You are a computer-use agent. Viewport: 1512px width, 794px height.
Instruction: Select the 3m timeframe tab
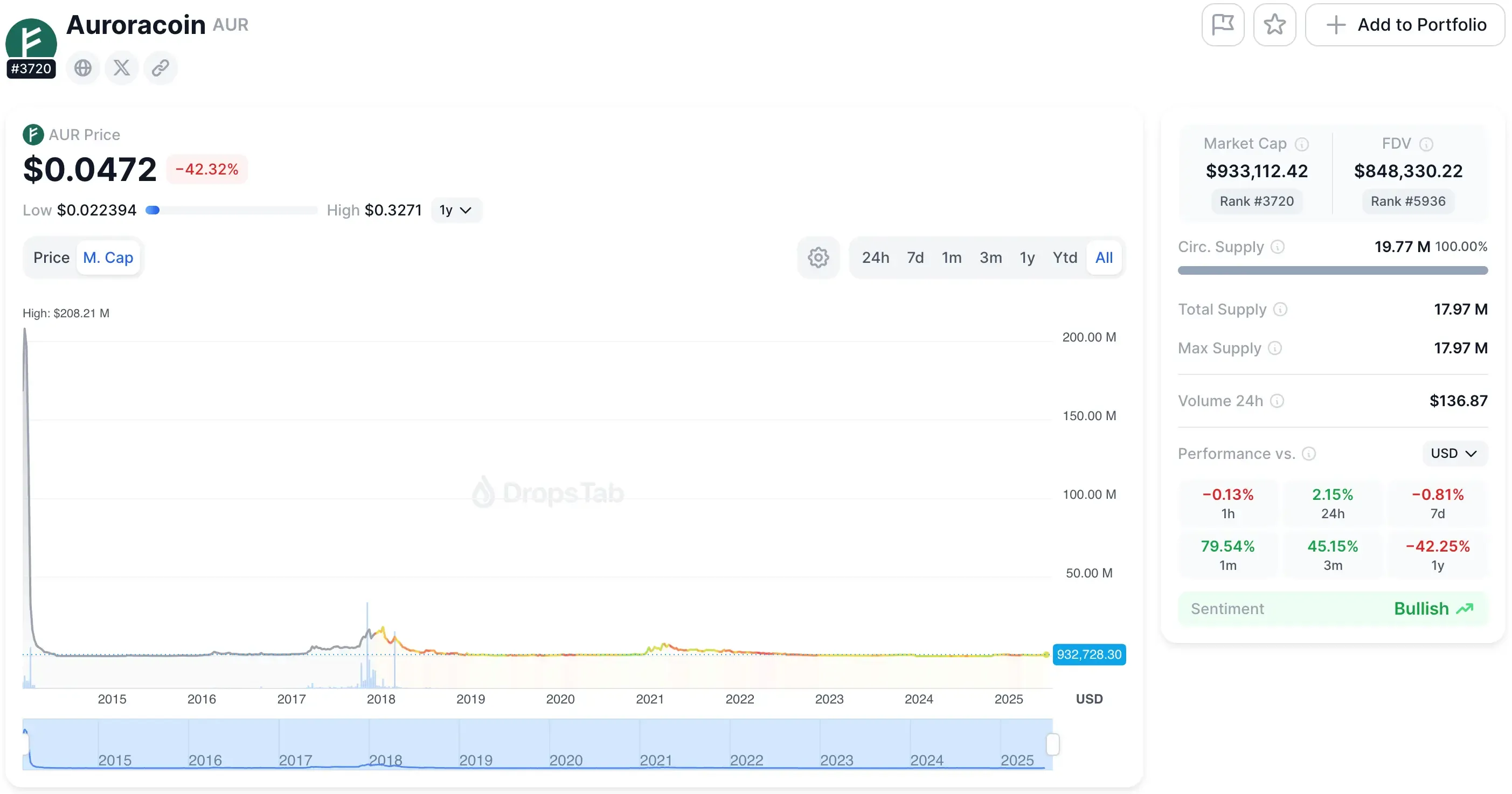(x=990, y=257)
